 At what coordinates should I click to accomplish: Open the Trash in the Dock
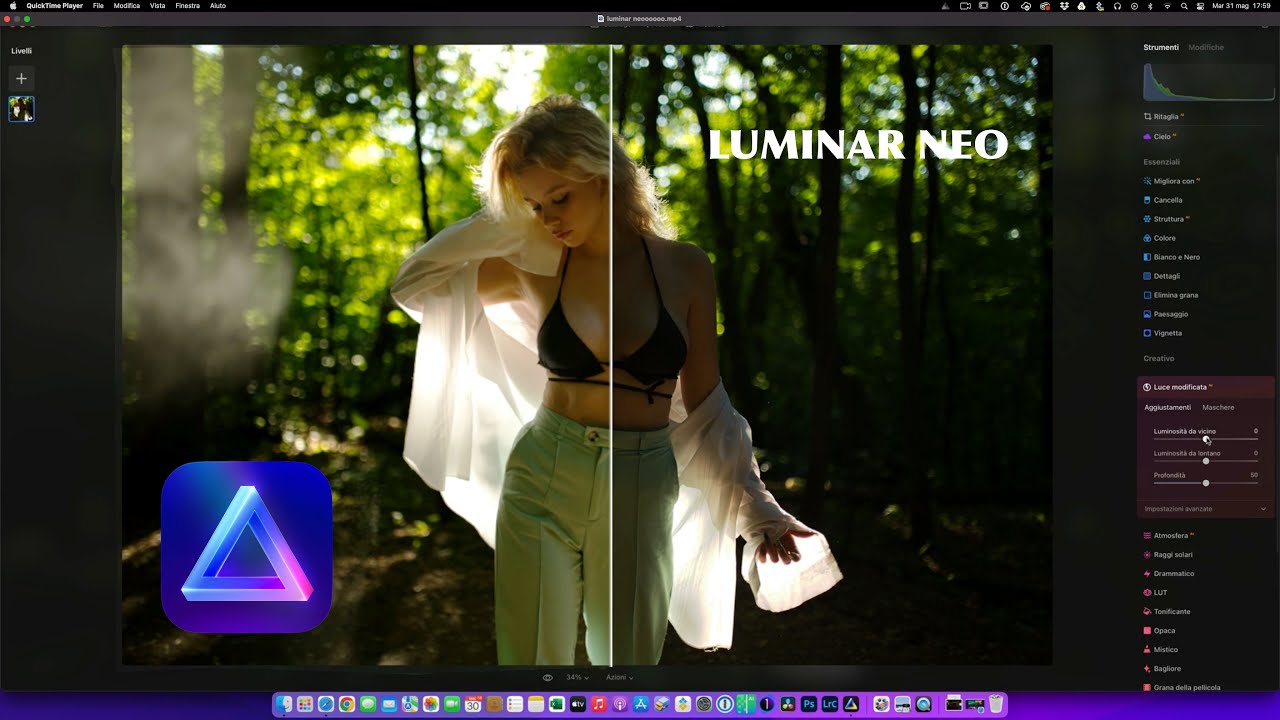click(996, 705)
